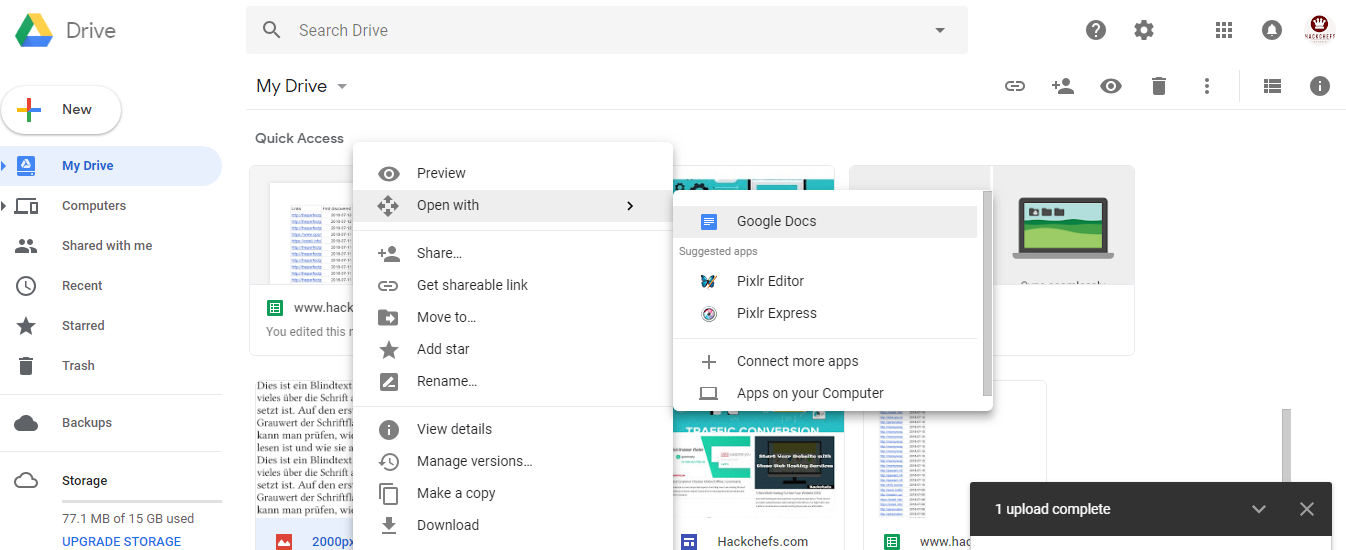Click the 77.1 MB of 15 GB used text

point(128,519)
